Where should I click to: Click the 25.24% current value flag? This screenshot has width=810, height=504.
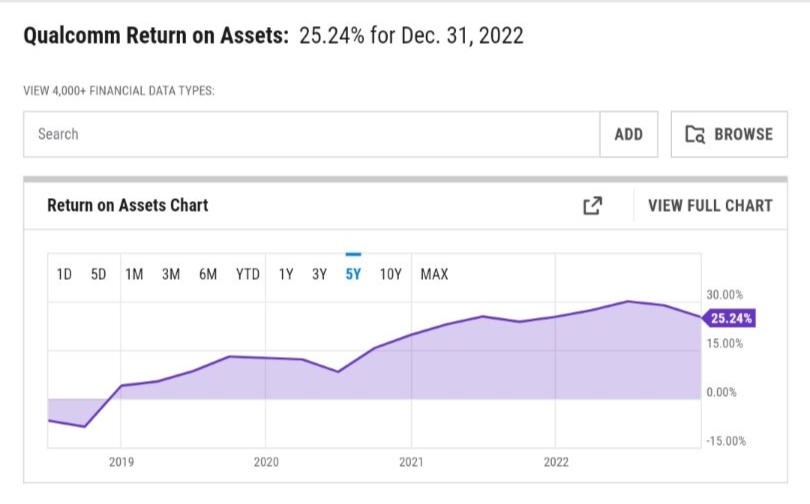click(729, 318)
